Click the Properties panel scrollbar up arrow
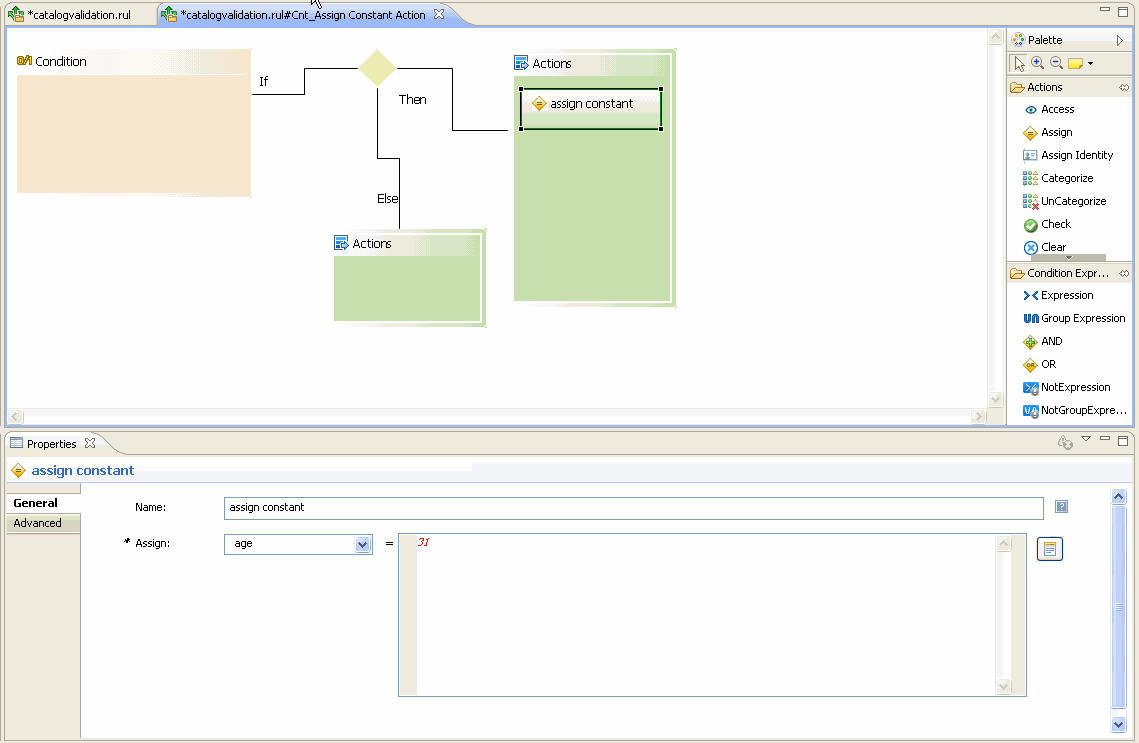The height and width of the screenshot is (743, 1139). point(1119,497)
